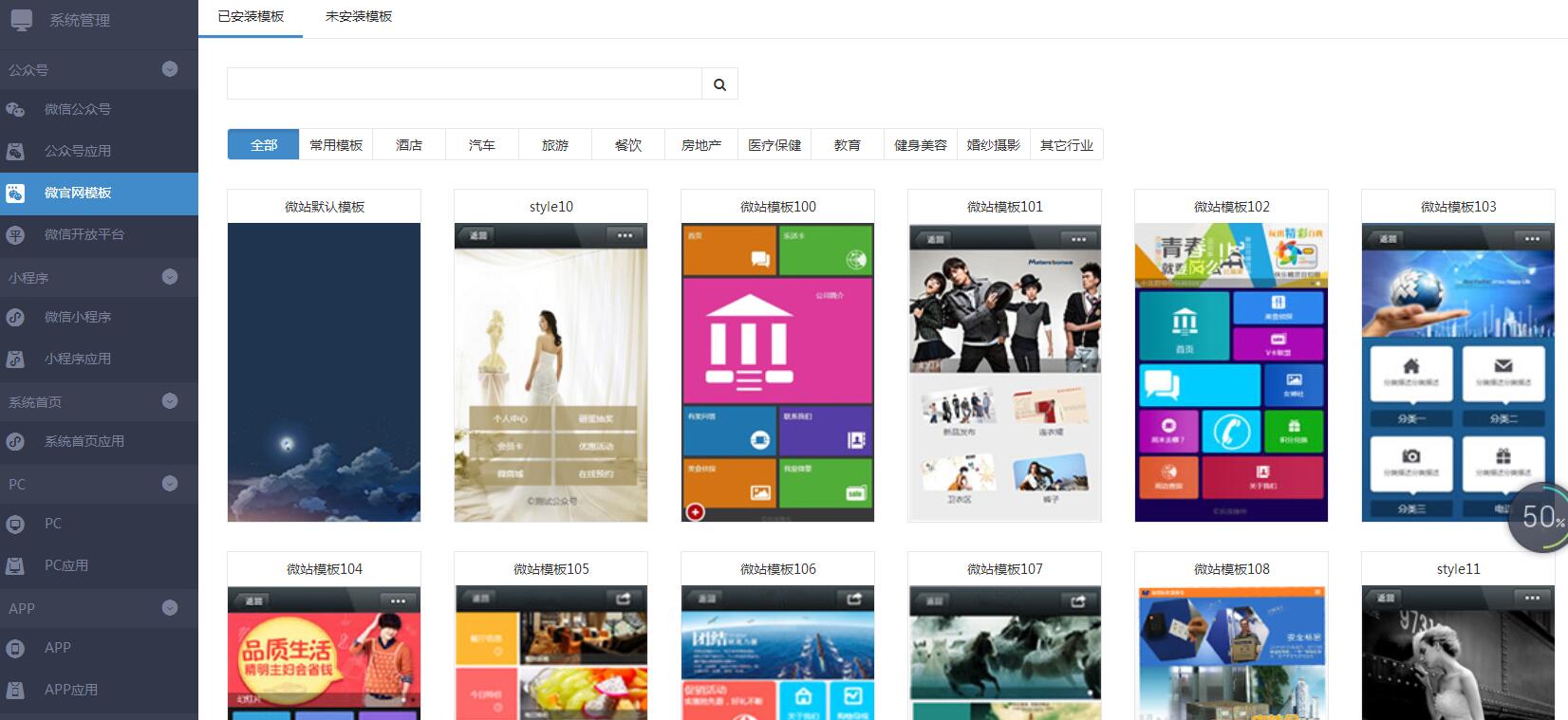Open the 微站模板100 thumbnail
The height and width of the screenshot is (720, 1568).
pos(777,372)
